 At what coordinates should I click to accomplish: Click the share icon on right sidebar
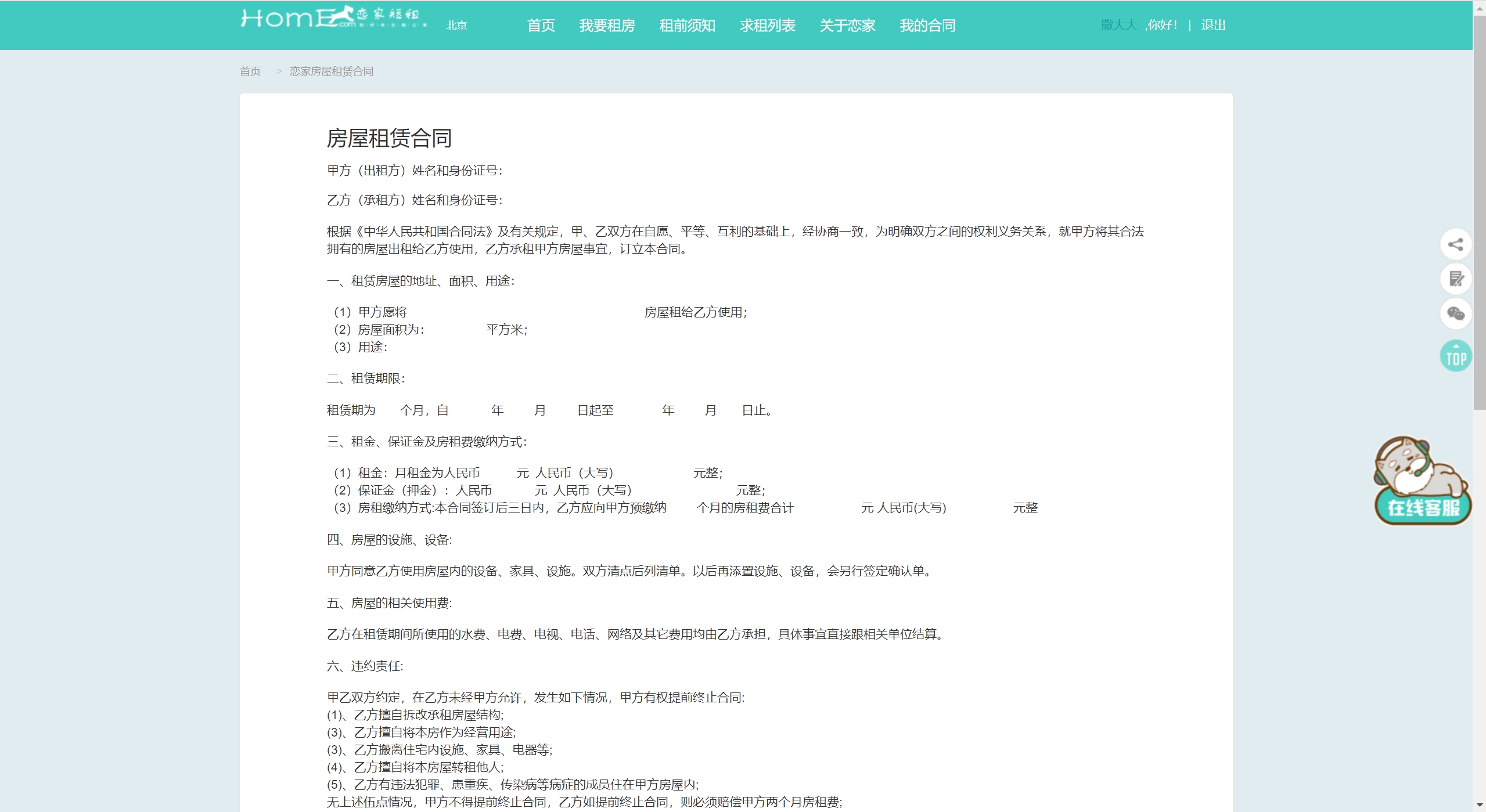click(1455, 244)
